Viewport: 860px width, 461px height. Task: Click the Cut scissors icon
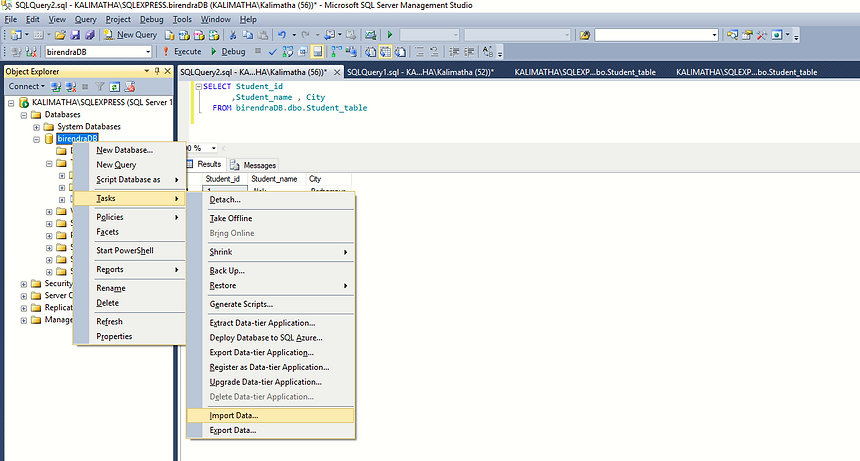pos(233,35)
